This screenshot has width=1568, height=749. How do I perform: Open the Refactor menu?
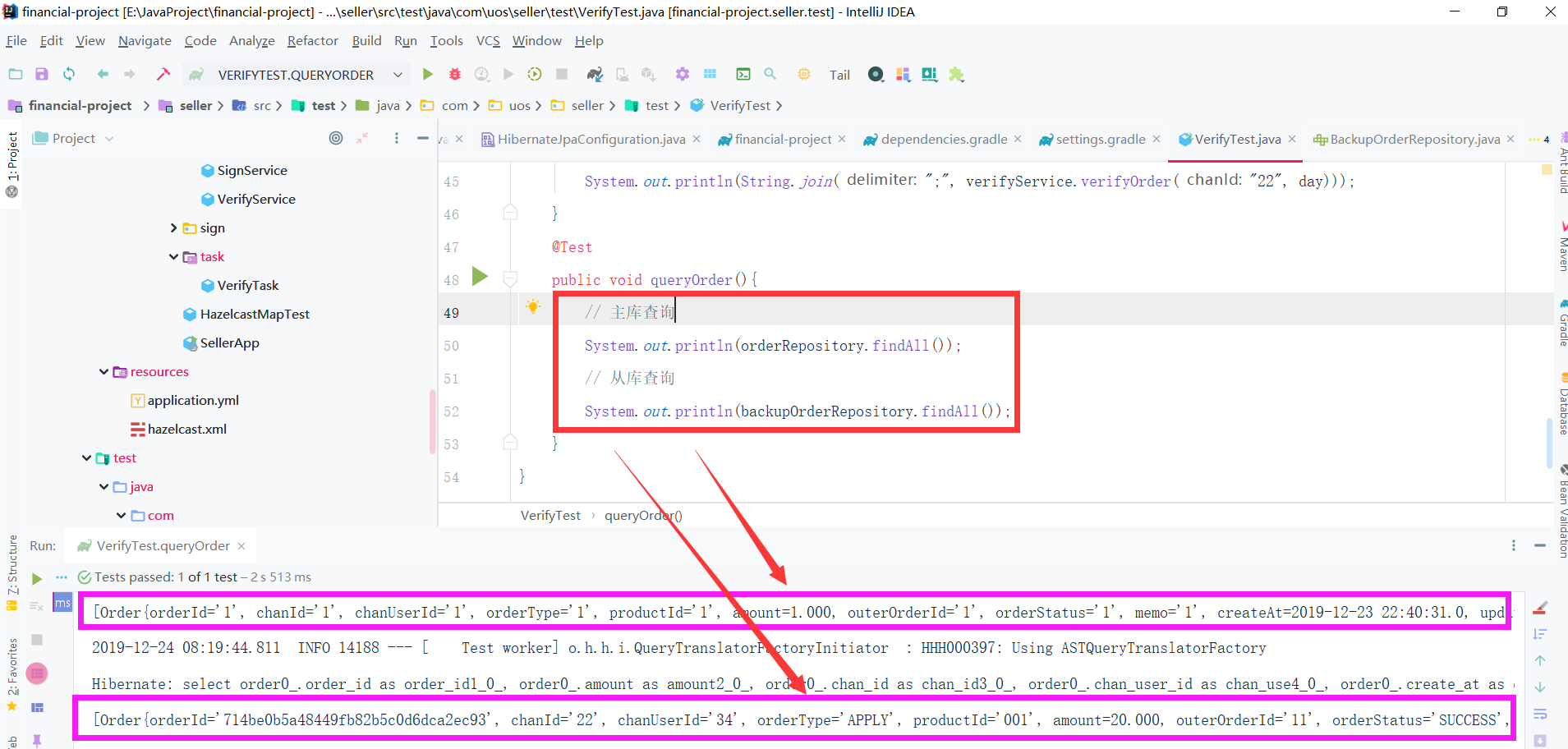(x=312, y=40)
